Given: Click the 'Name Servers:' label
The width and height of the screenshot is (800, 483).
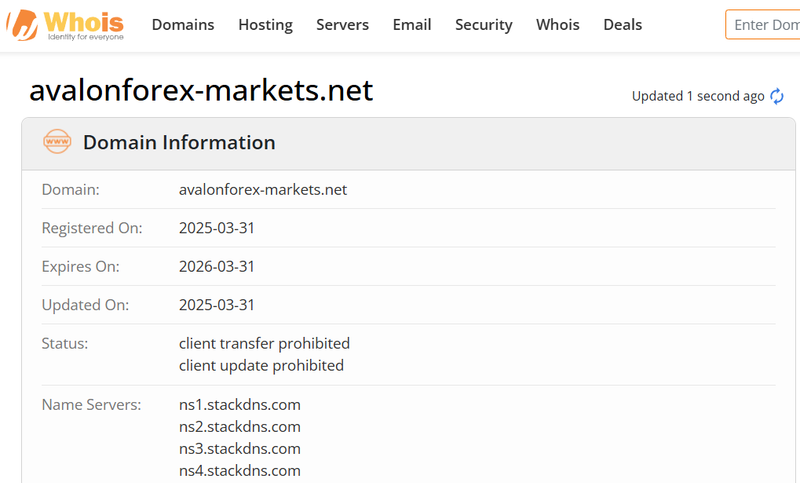Looking at the screenshot, I should 91,404.
